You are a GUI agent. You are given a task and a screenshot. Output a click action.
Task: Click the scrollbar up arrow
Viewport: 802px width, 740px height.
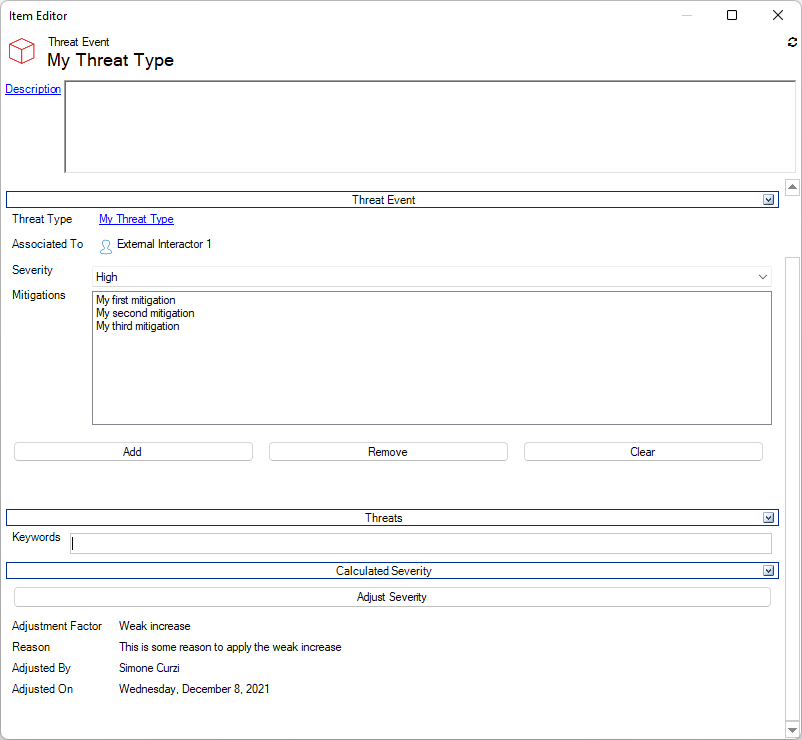792,187
